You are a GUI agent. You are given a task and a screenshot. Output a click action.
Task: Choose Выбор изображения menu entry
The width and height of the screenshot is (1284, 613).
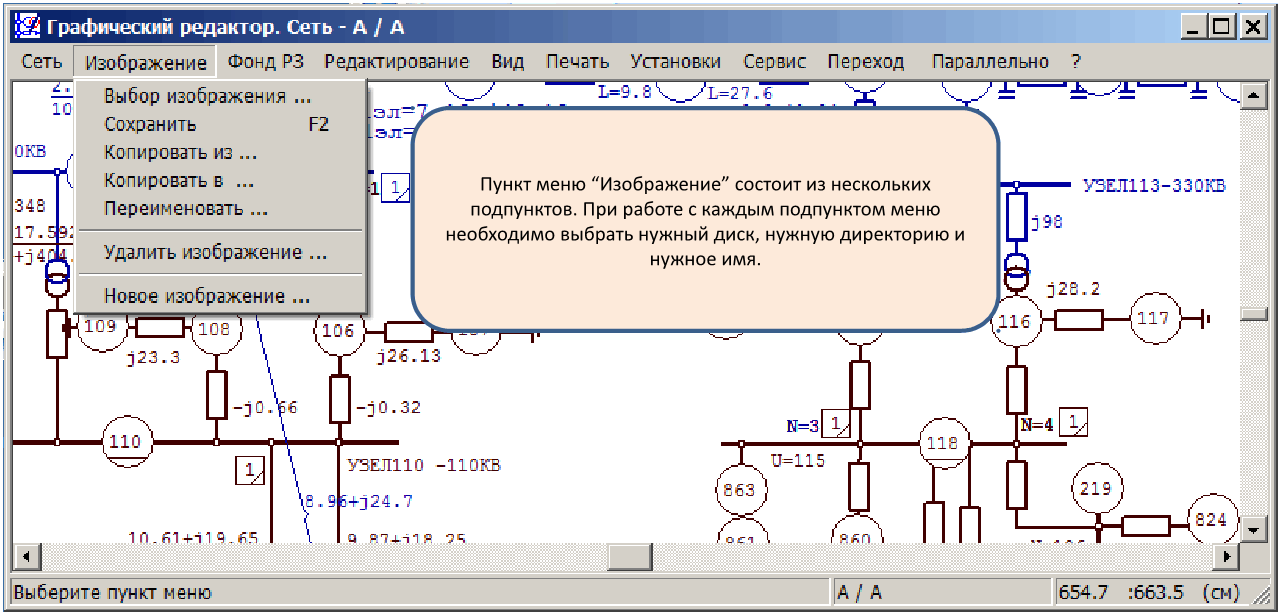pyautogui.click(x=208, y=97)
